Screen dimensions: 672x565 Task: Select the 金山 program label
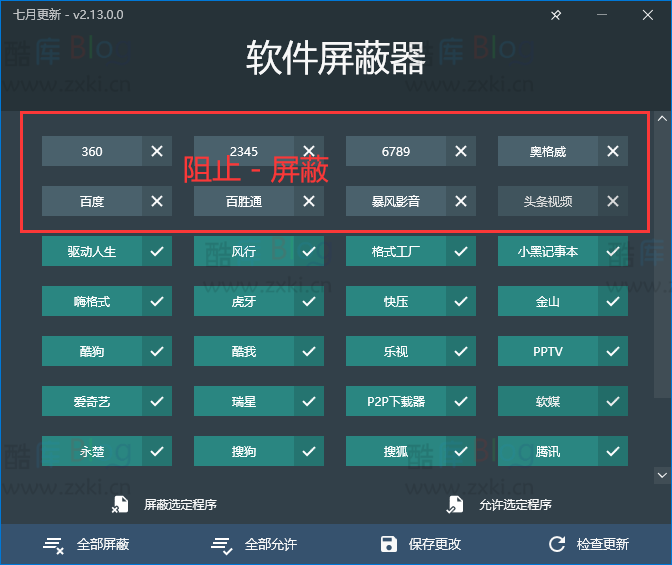coord(548,301)
